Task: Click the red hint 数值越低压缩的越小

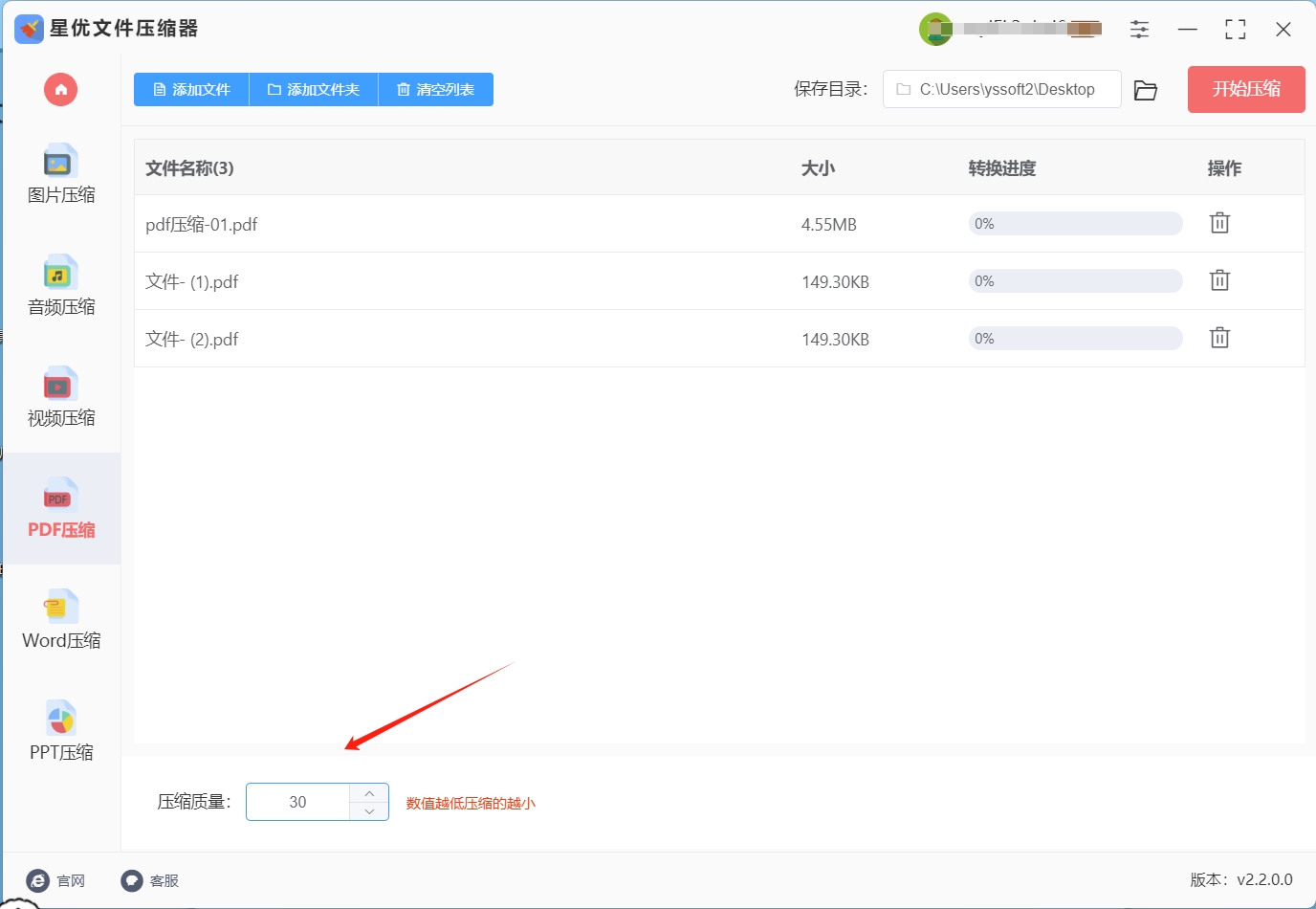Action: 471,804
